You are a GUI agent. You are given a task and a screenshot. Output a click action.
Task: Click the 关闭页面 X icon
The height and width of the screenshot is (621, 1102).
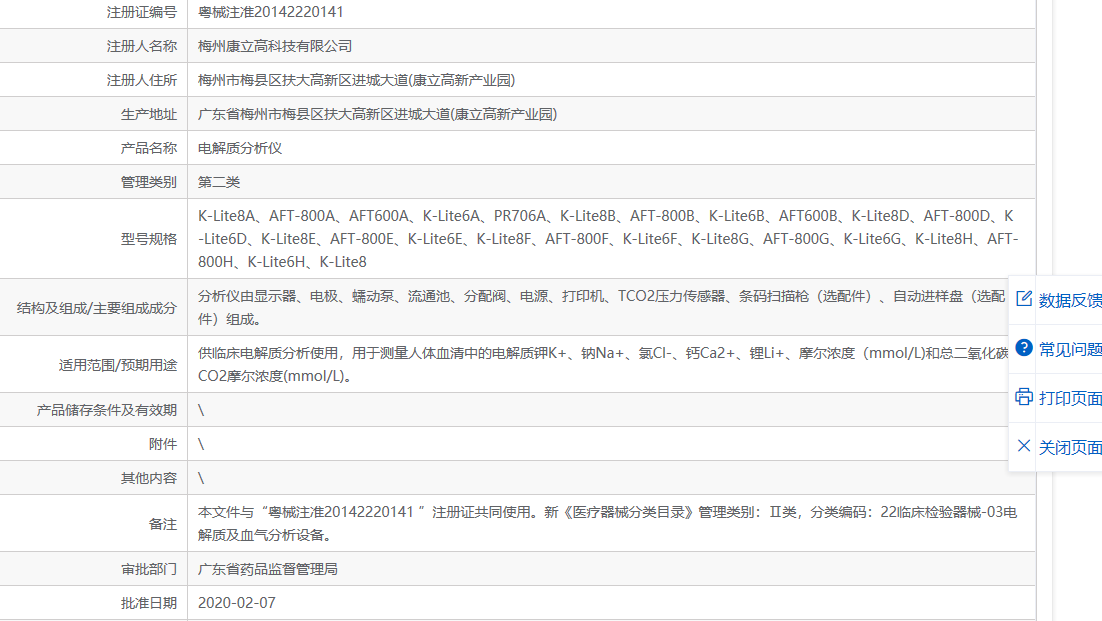click(1024, 446)
